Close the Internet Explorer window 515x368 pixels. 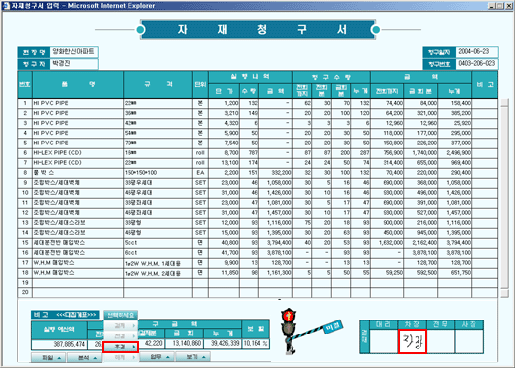(x=509, y=6)
